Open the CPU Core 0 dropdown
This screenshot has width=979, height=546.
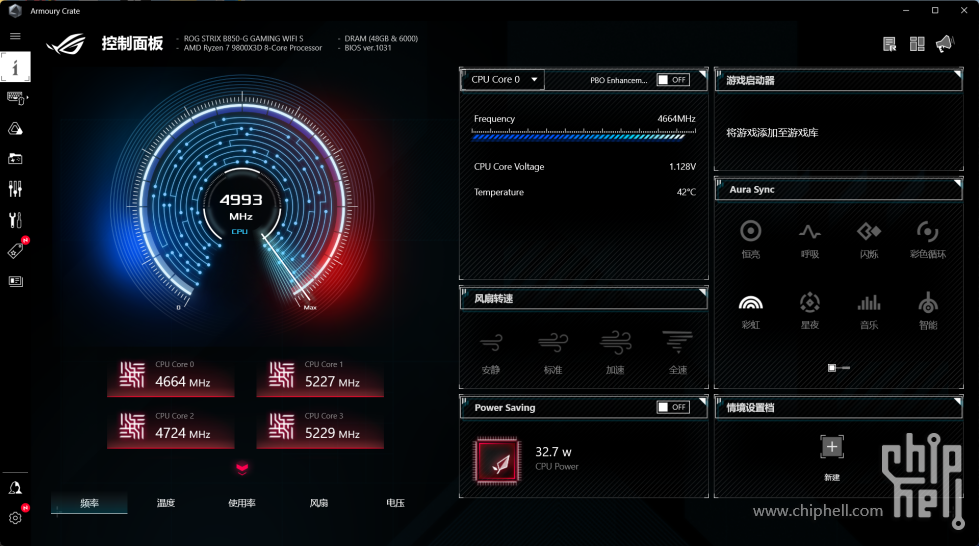[x=503, y=79]
